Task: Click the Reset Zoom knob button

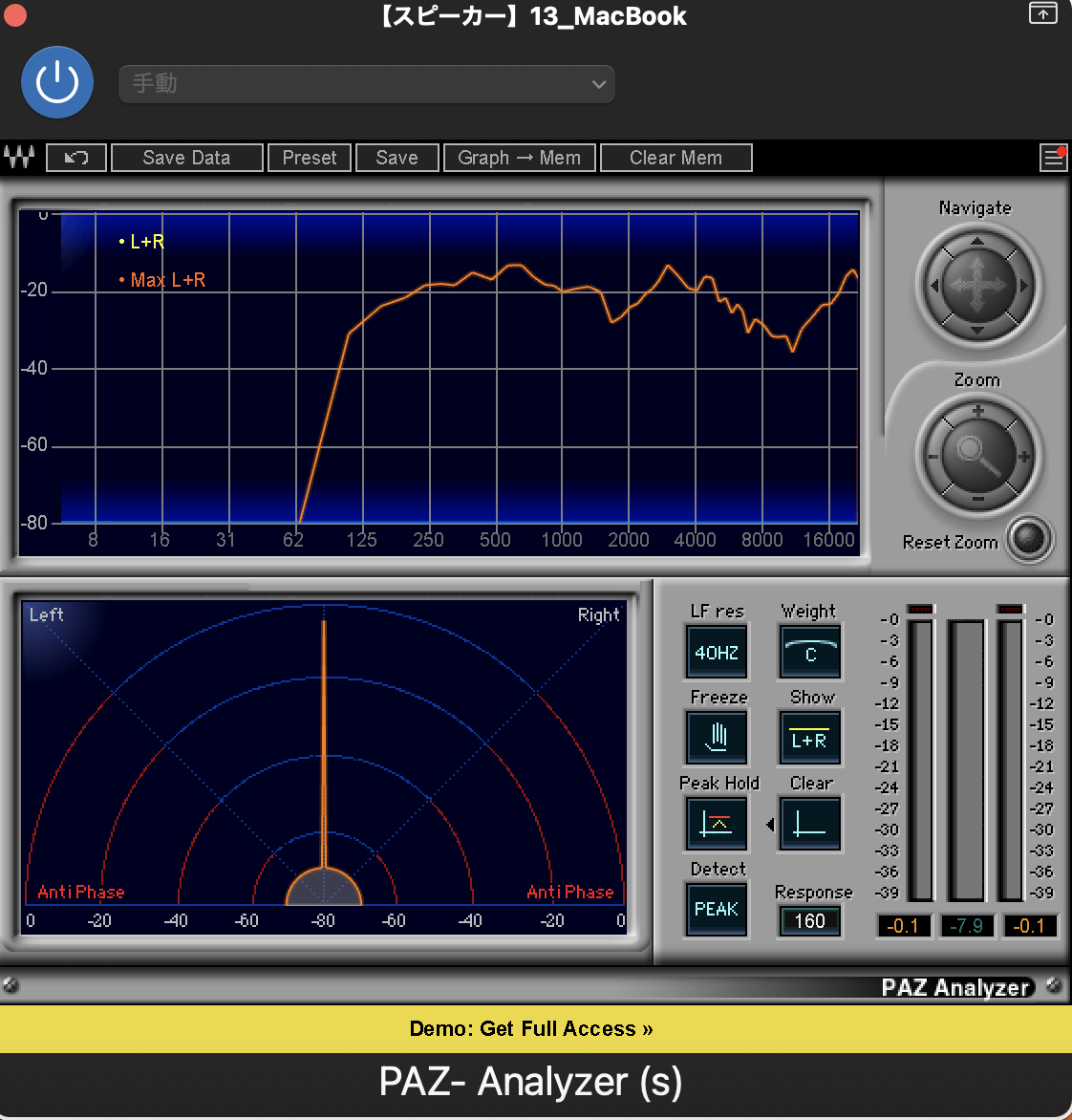Action: pos(1028,539)
